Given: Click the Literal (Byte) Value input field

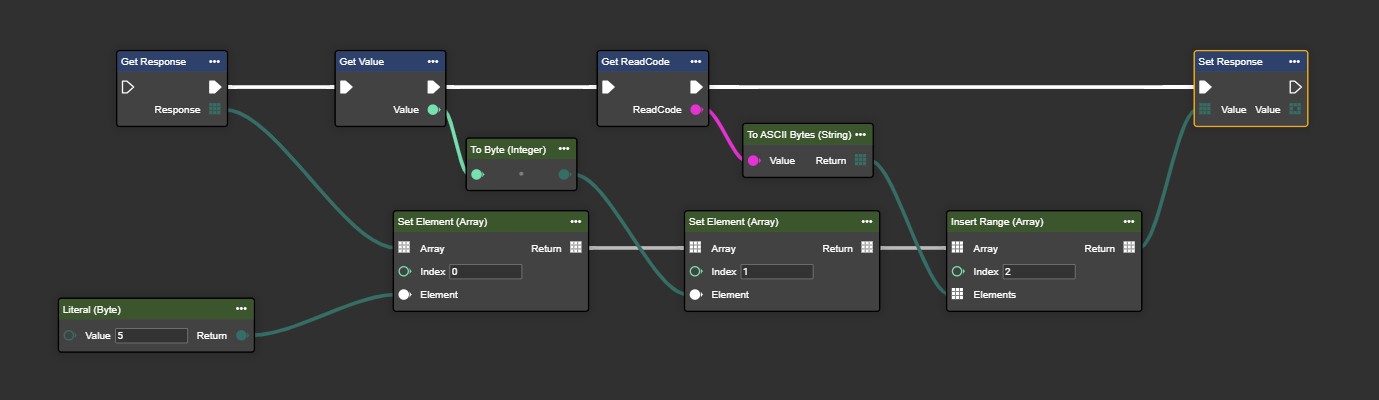Looking at the screenshot, I should point(151,336).
